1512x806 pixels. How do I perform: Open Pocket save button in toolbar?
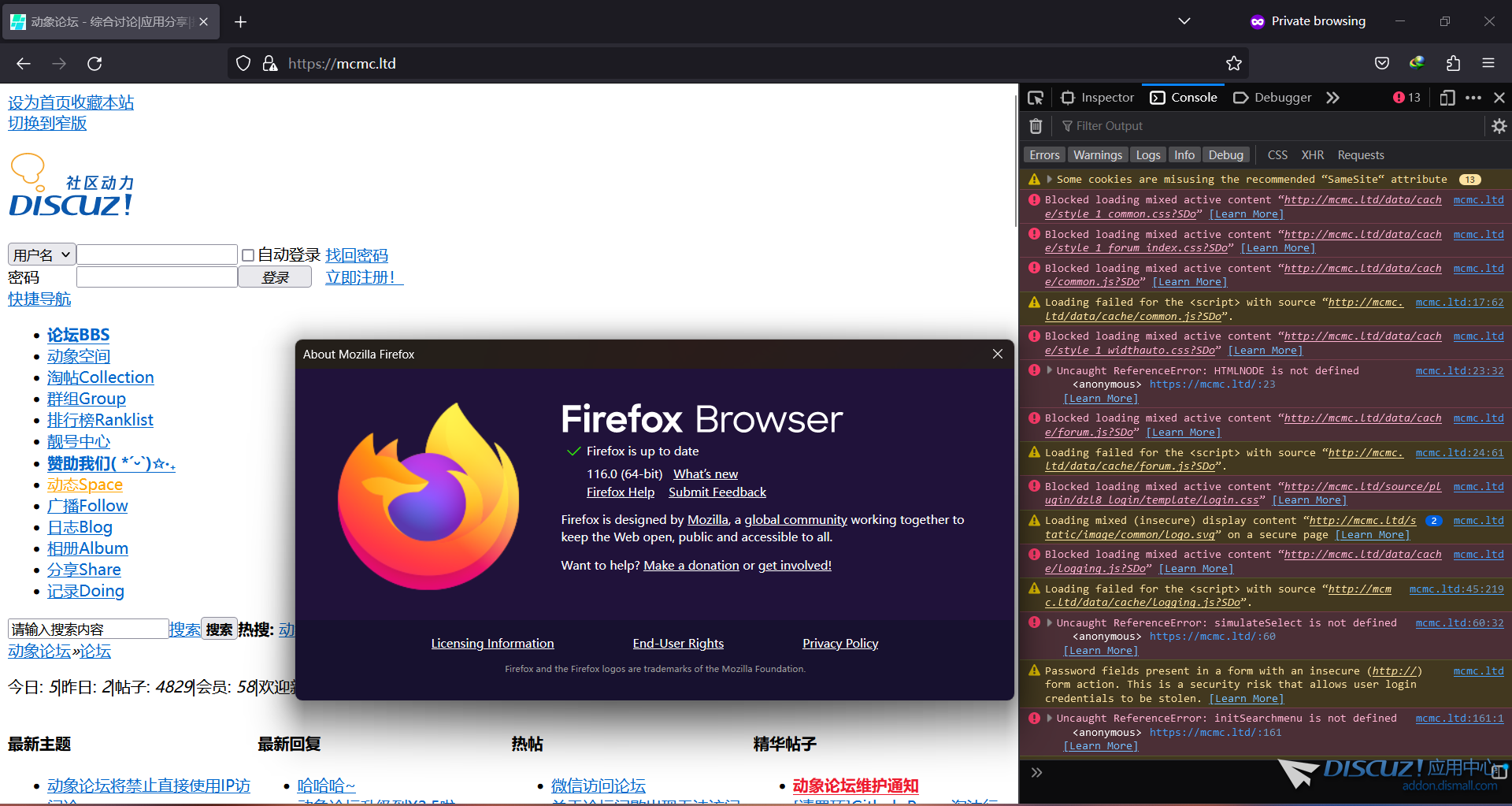pyautogui.click(x=1381, y=64)
